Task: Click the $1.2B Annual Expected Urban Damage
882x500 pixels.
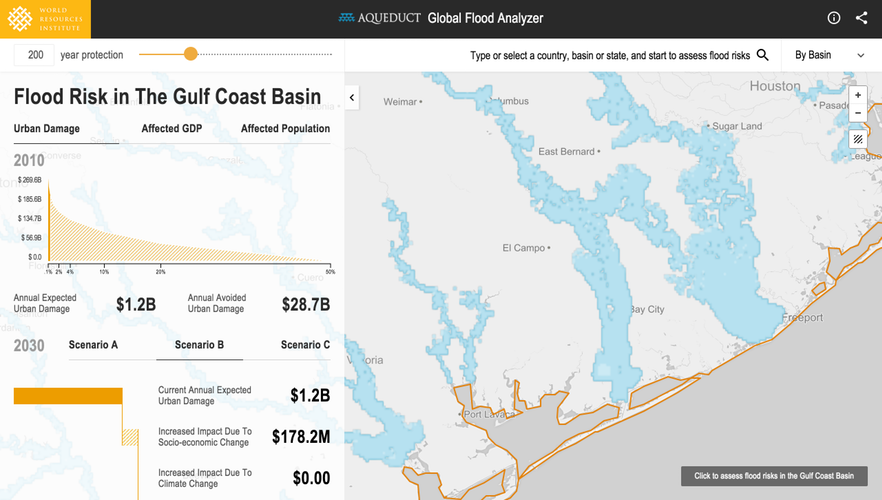Action: coord(136,304)
